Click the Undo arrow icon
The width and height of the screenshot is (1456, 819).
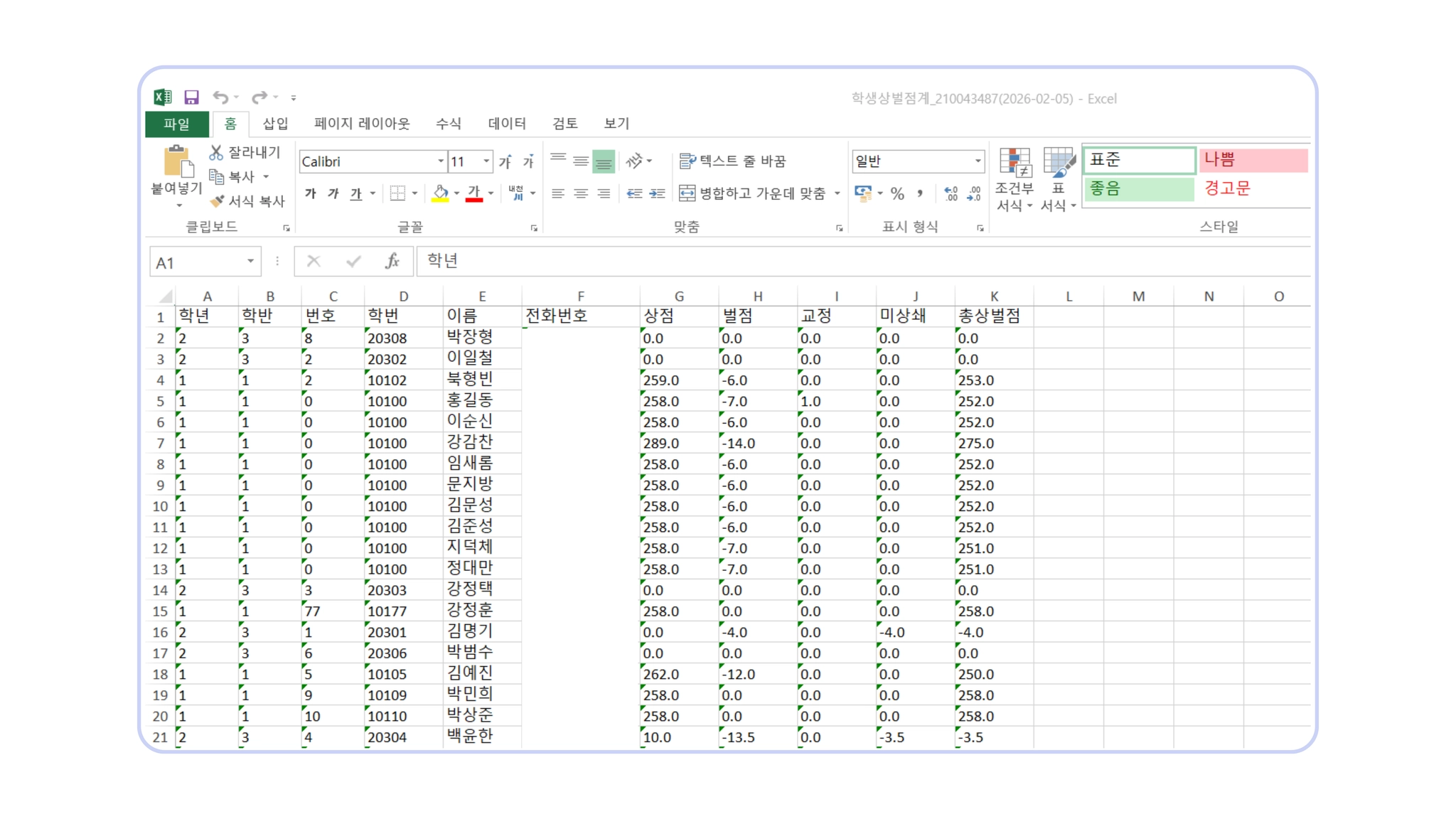pyautogui.click(x=221, y=97)
